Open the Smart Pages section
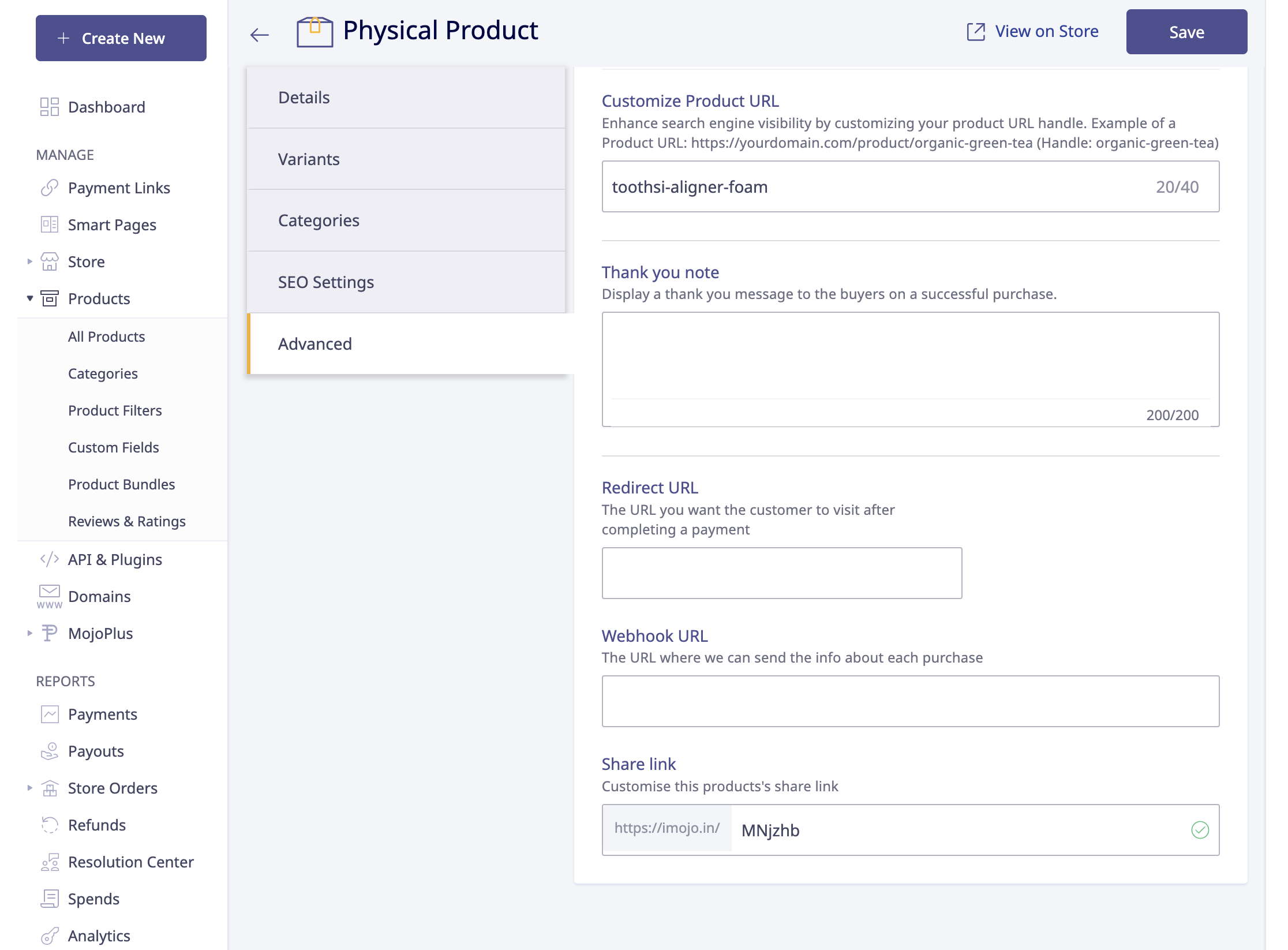Viewport: 1288px width, 950px height. coord(112,225)
